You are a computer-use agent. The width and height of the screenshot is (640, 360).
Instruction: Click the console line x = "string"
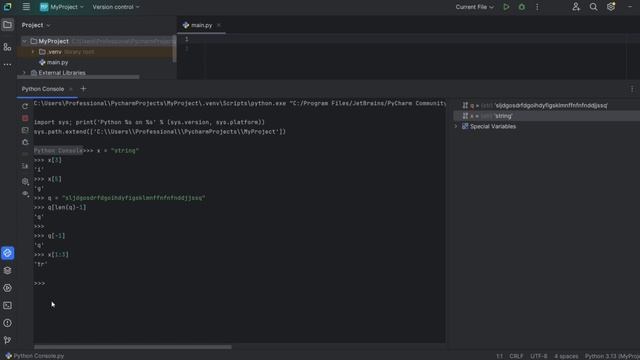click(x=118, y=151)
